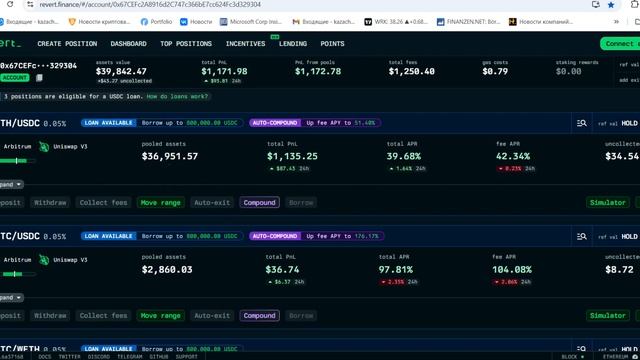Open position details icon in the ETH/USDC header
The width and height of the screenshot is (640, 360).
(x=582, y=123)
